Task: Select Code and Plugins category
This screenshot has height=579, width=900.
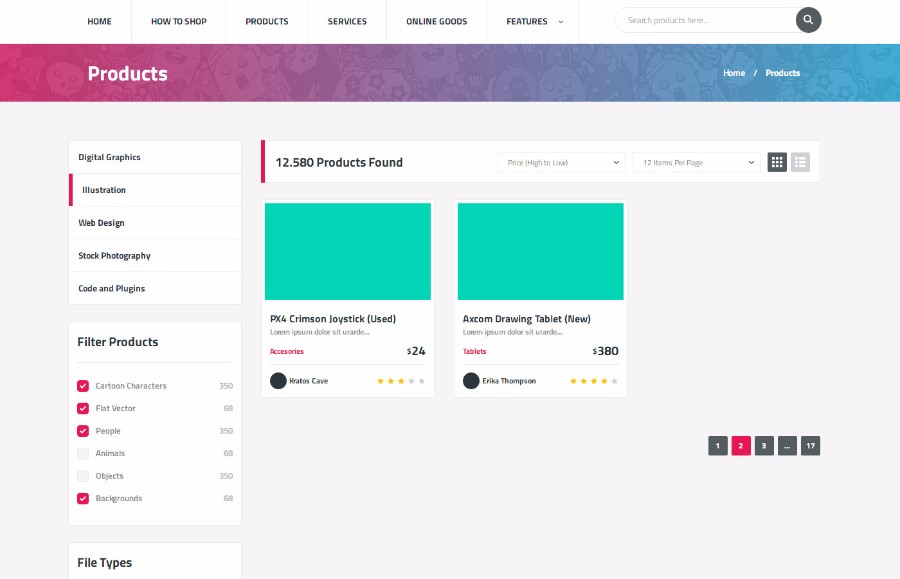Action: click(155, 288)
